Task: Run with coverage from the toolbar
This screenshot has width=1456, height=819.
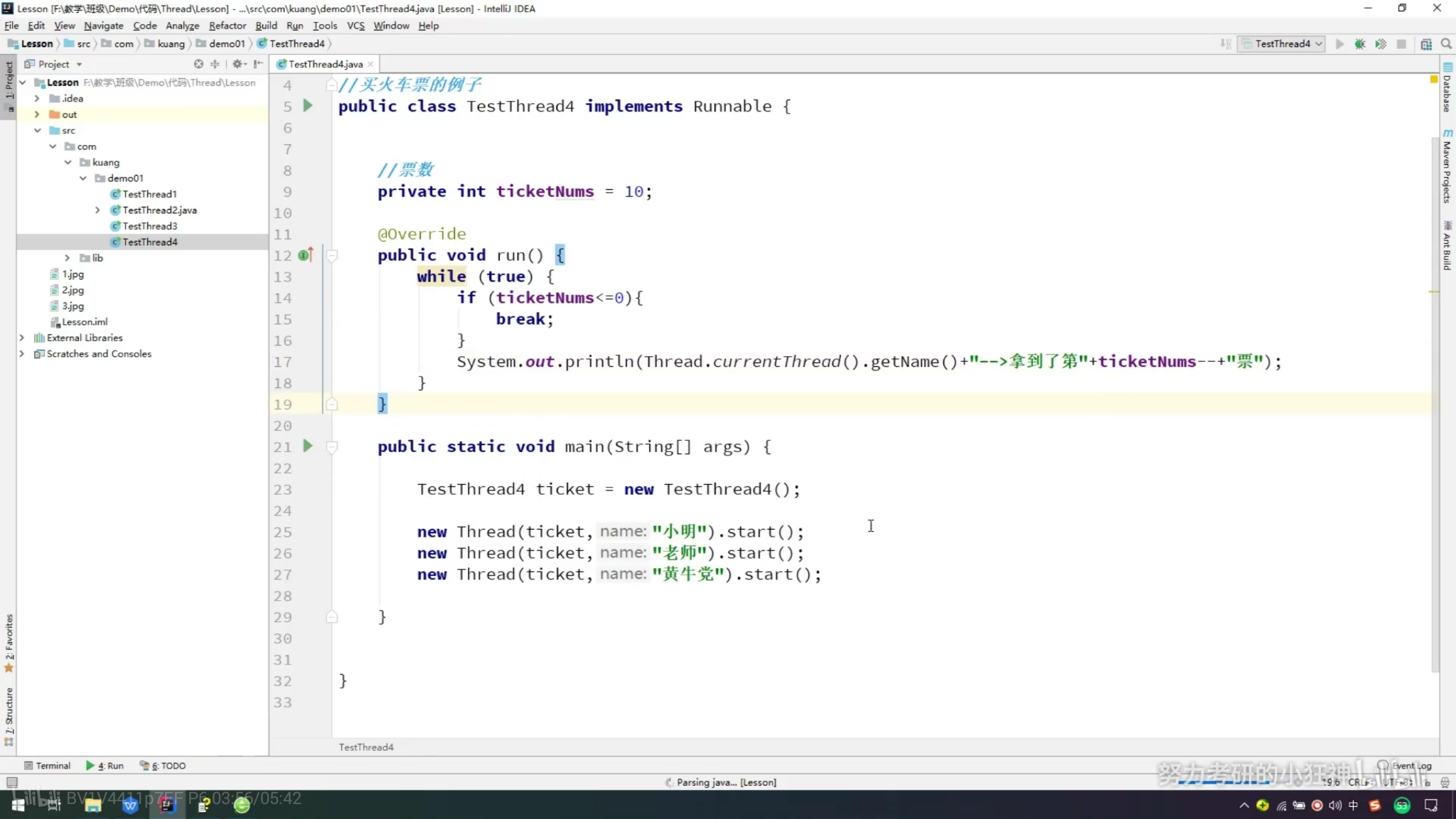Action: click(x=1381, y=44)
